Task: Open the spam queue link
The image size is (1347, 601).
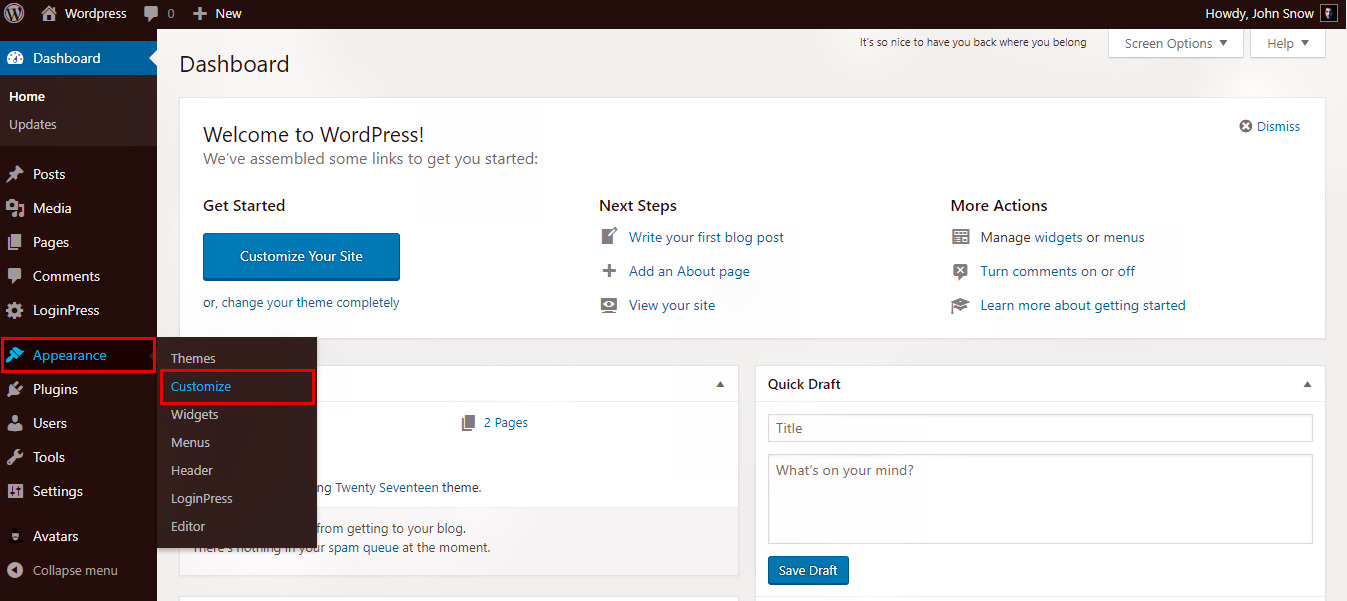Action: [x=363, y=547]
